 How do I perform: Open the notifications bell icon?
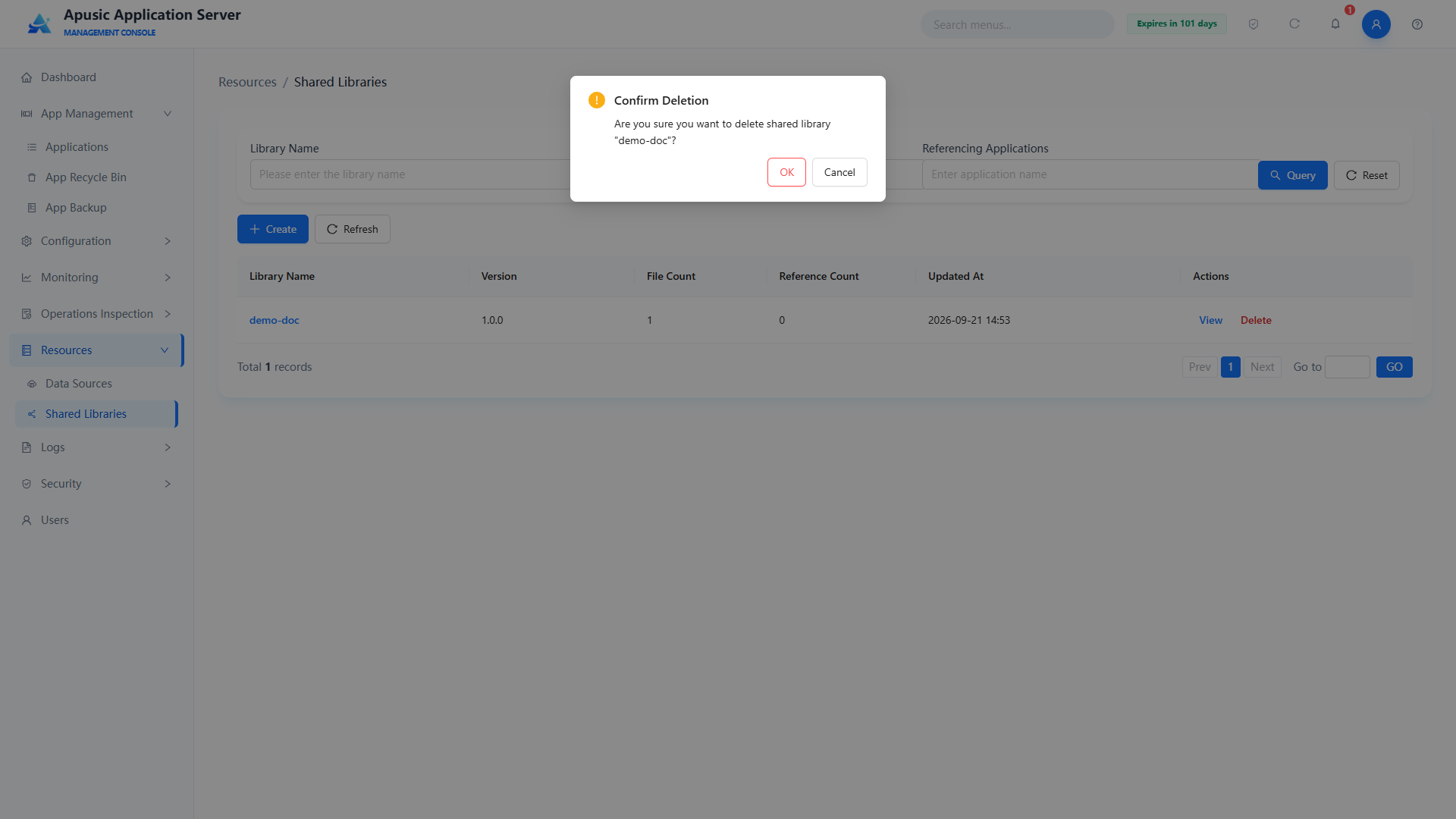coord(1335,24)
